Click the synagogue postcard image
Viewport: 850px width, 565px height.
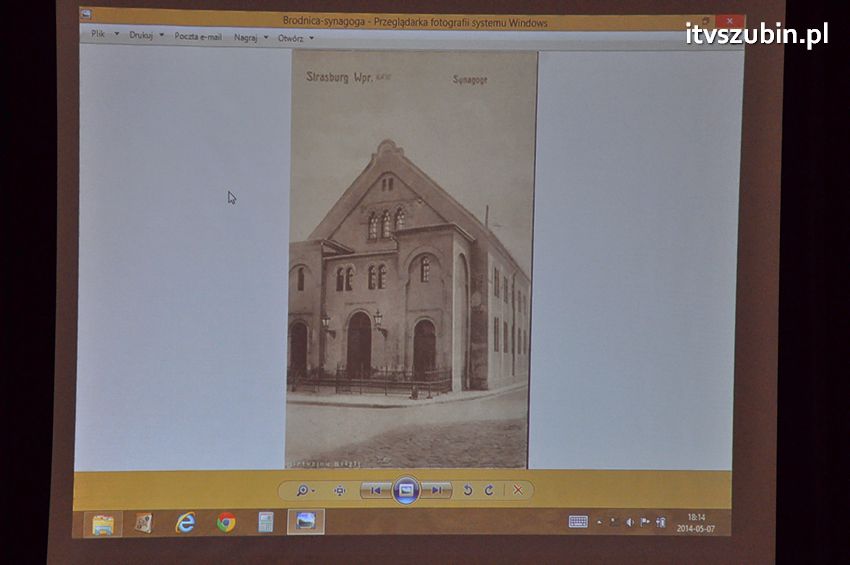[410, 260]
